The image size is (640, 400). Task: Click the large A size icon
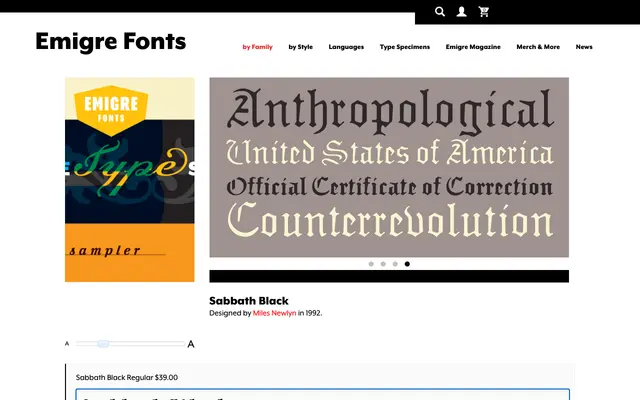point(191,344)
